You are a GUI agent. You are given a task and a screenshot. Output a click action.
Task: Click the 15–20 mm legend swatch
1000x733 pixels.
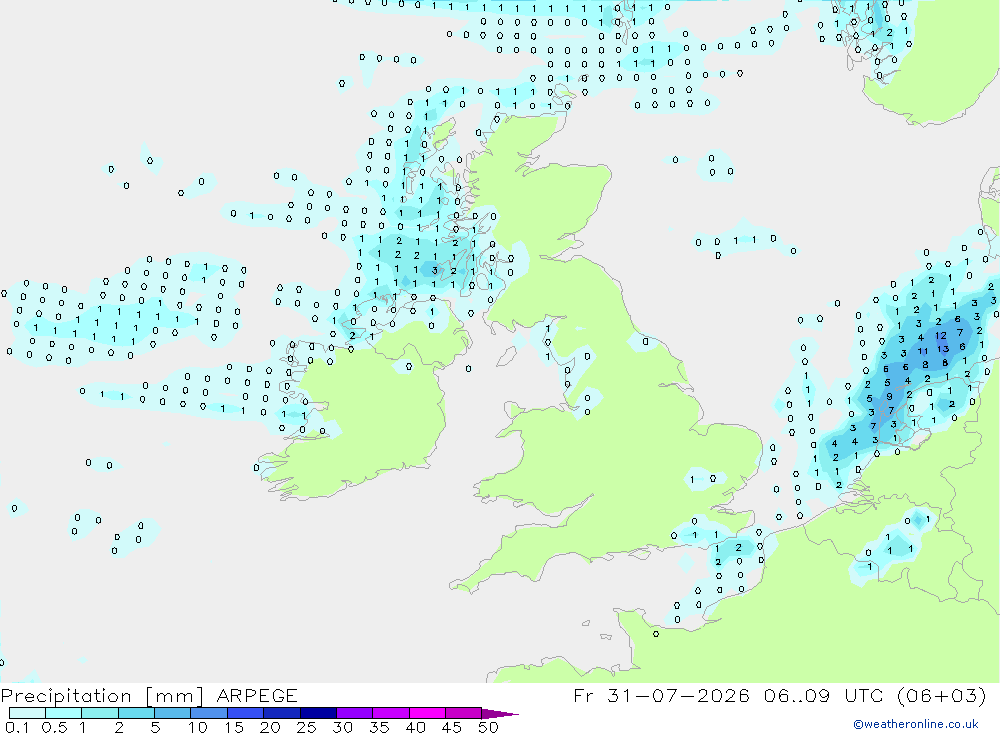[x=246, y=713]
